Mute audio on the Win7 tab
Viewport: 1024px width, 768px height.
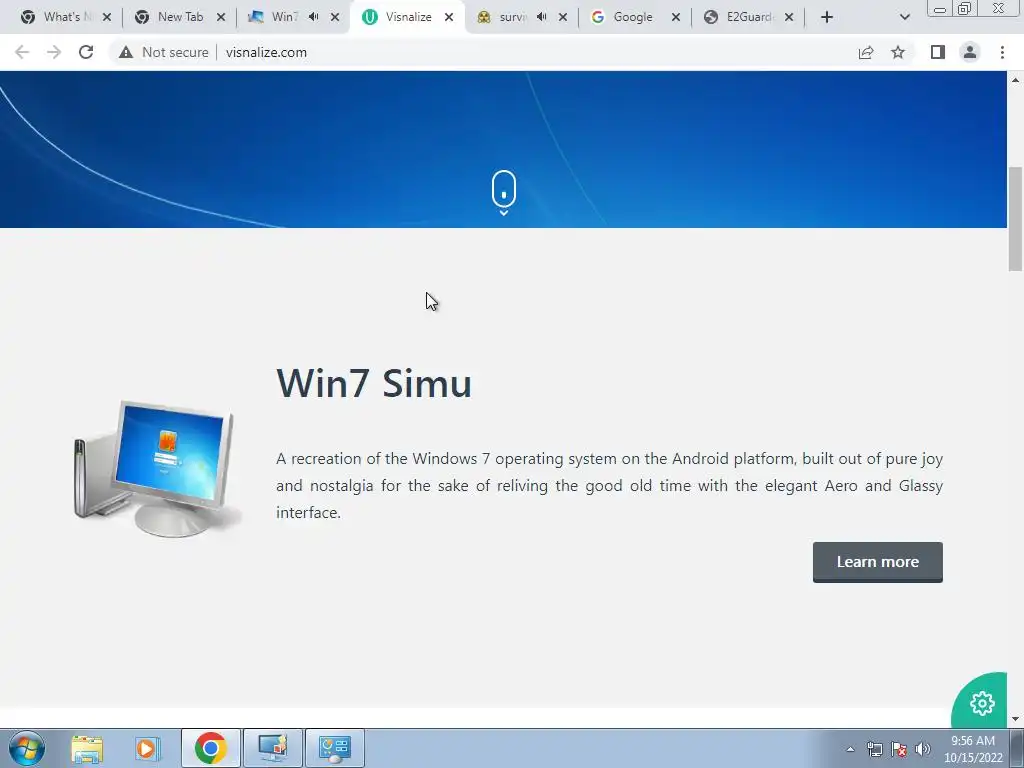pos(313,17)
